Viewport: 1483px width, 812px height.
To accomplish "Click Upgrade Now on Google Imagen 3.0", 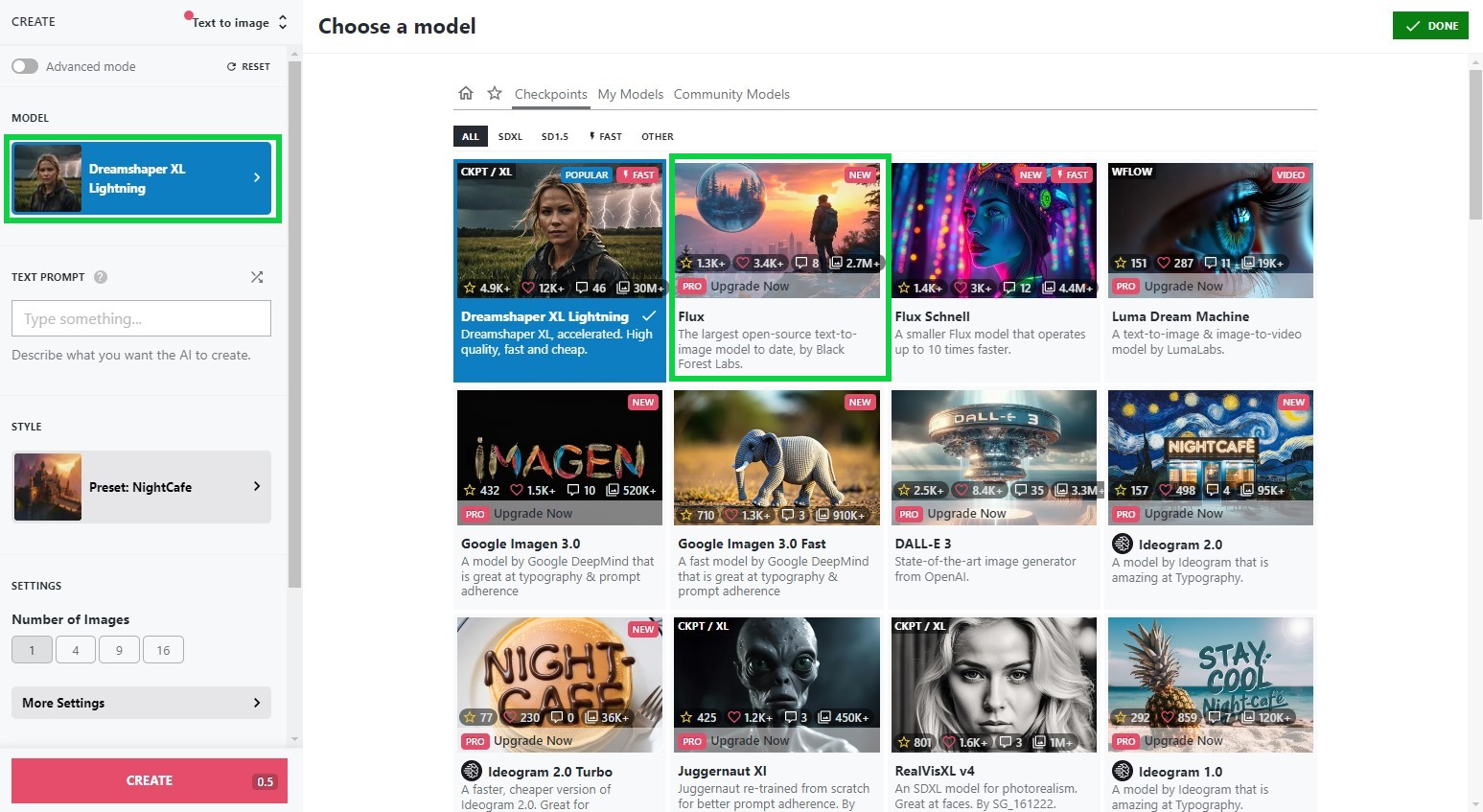I will (533, 514).
